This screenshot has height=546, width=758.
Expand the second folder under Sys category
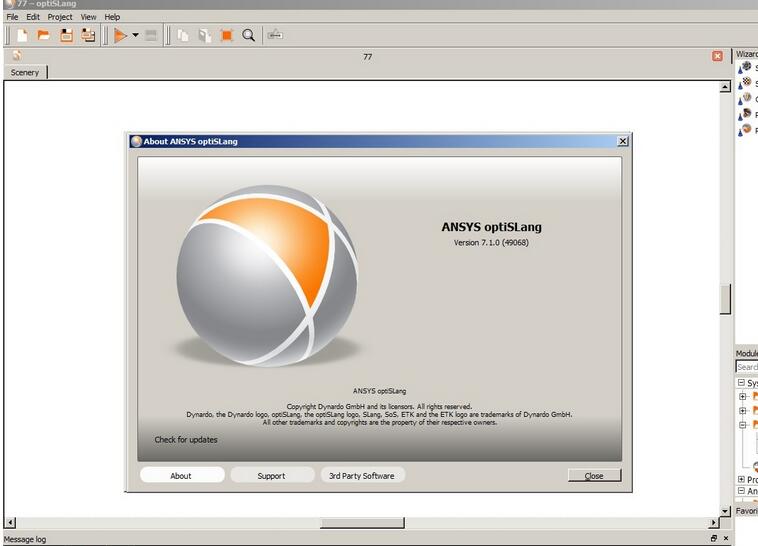tap(743, 411)
